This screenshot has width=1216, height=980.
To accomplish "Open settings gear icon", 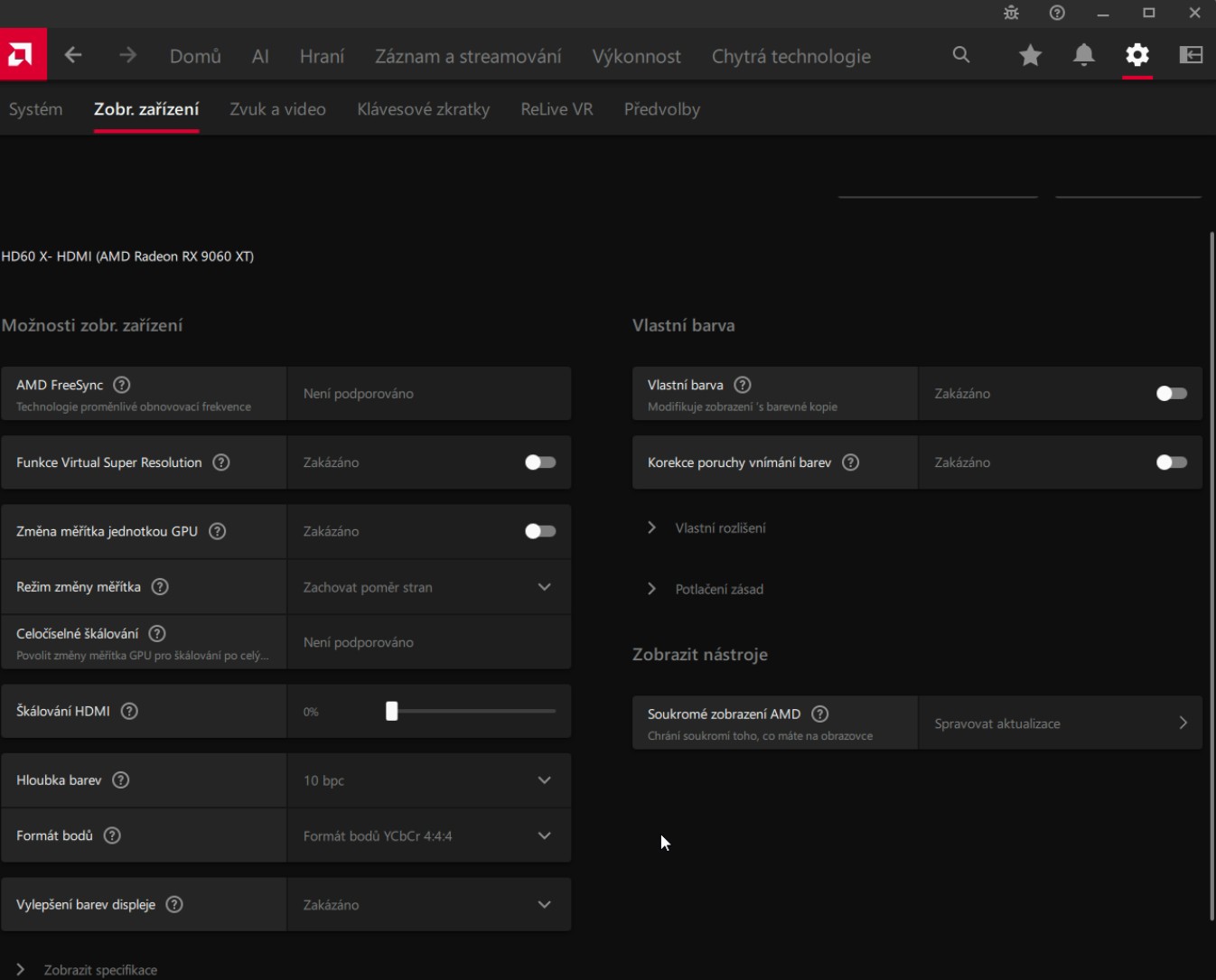I will point(1137,55).
